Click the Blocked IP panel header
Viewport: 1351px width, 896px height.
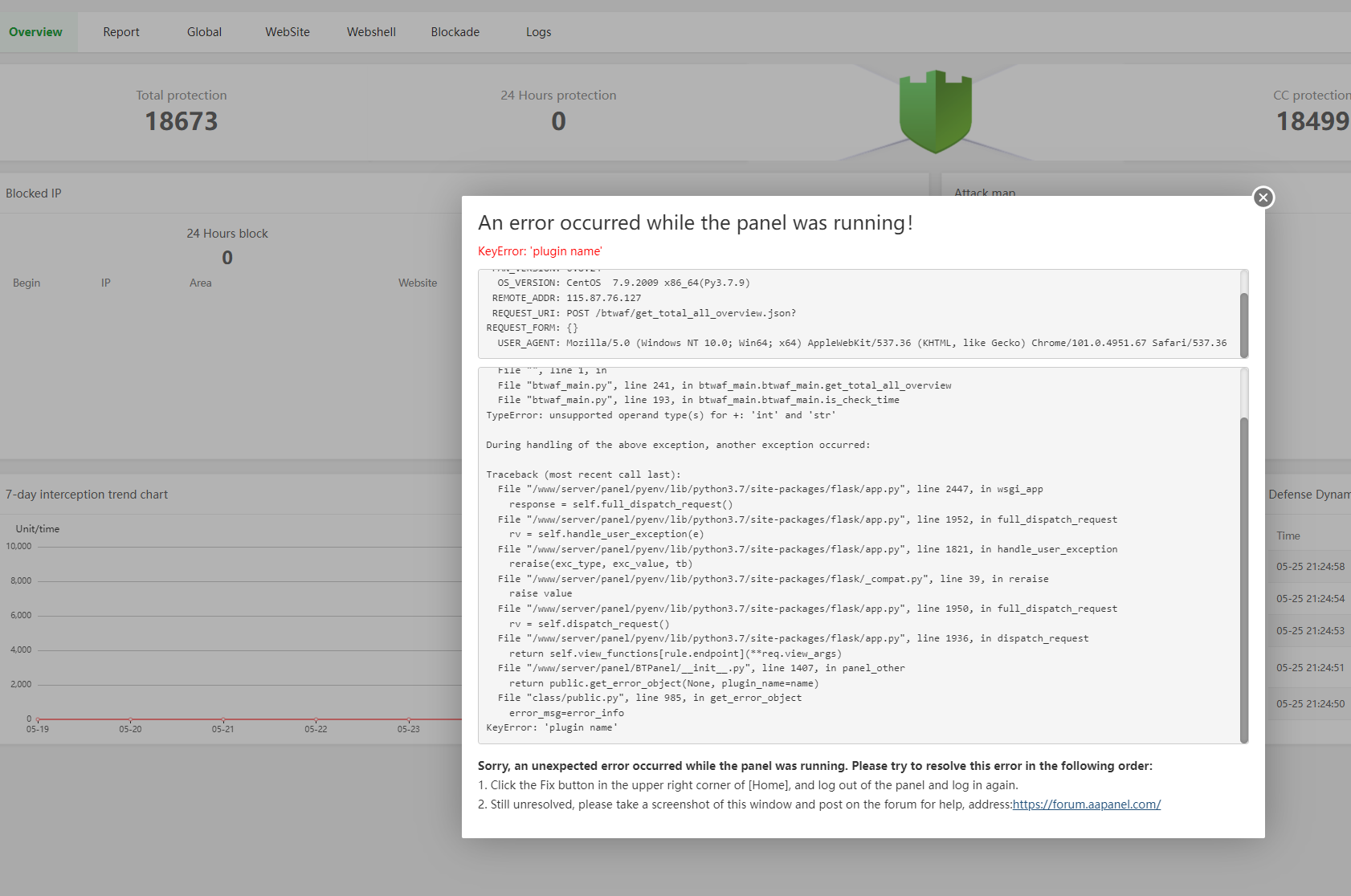point(33,193)
